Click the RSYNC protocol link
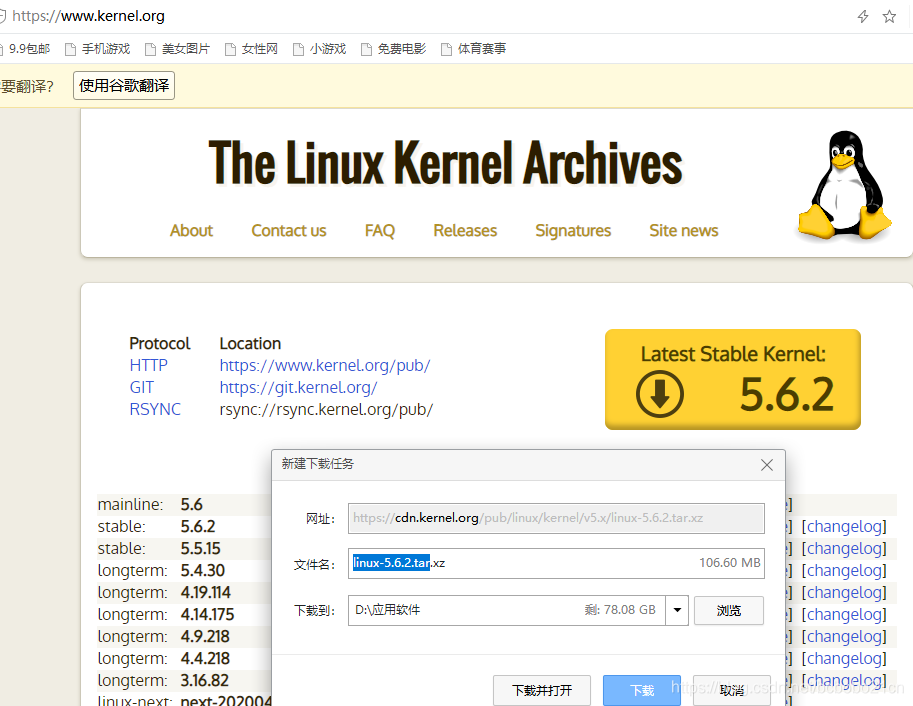Viewport: 913px width, 706px height. (155, 410)
